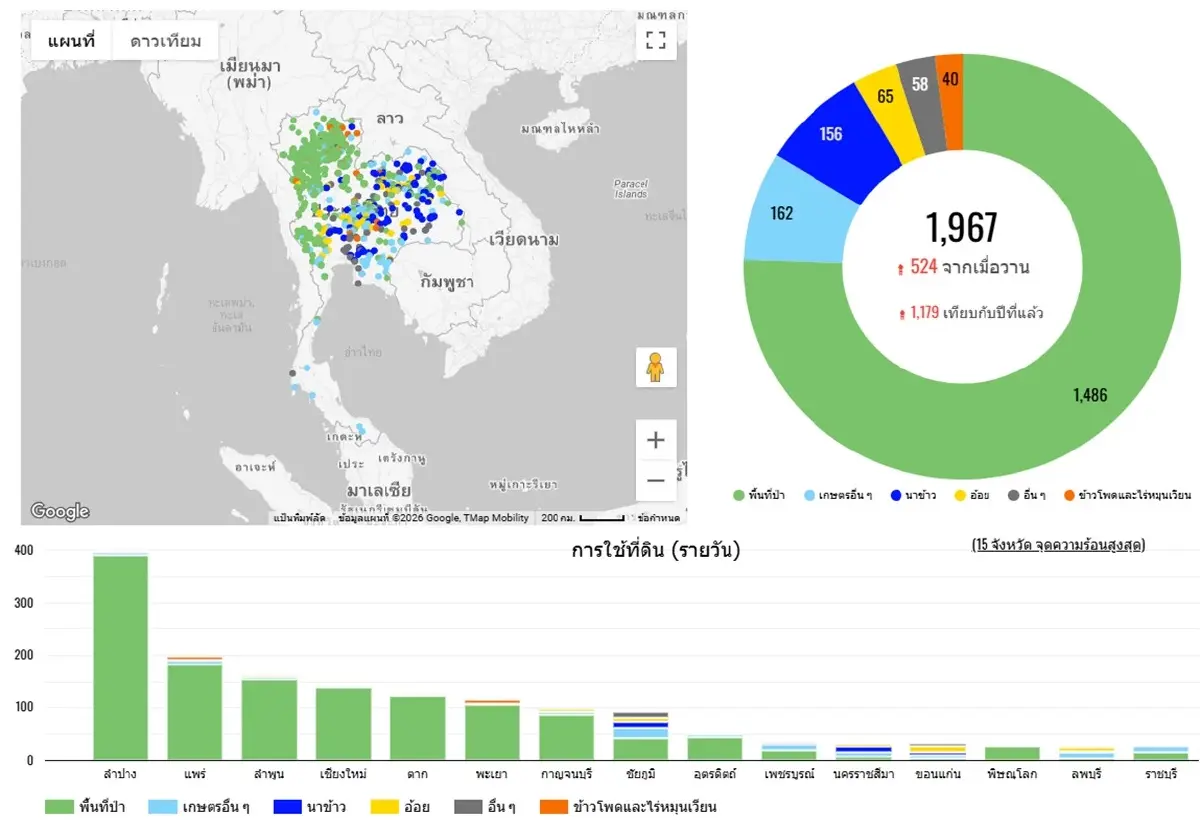1200x820 pixels.
Task: Open the 15 จังหวัด จุดความร้อนสูงสุด link
Action: click(x=1058, y=545)
